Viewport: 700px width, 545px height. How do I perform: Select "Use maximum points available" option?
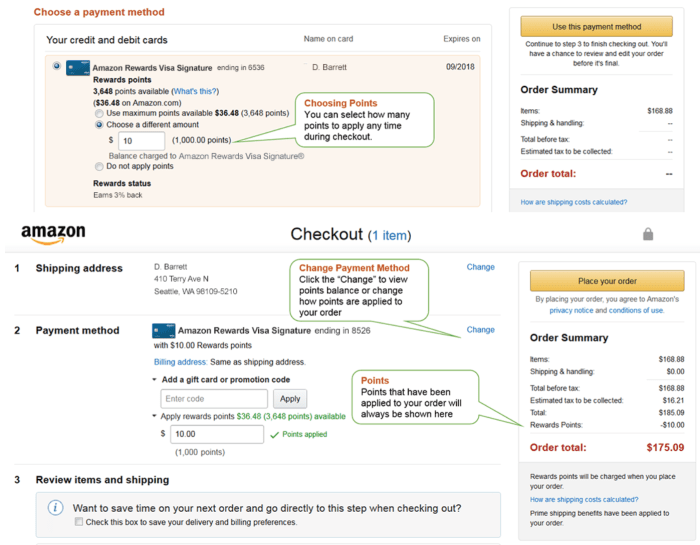(x=99, y=113)
